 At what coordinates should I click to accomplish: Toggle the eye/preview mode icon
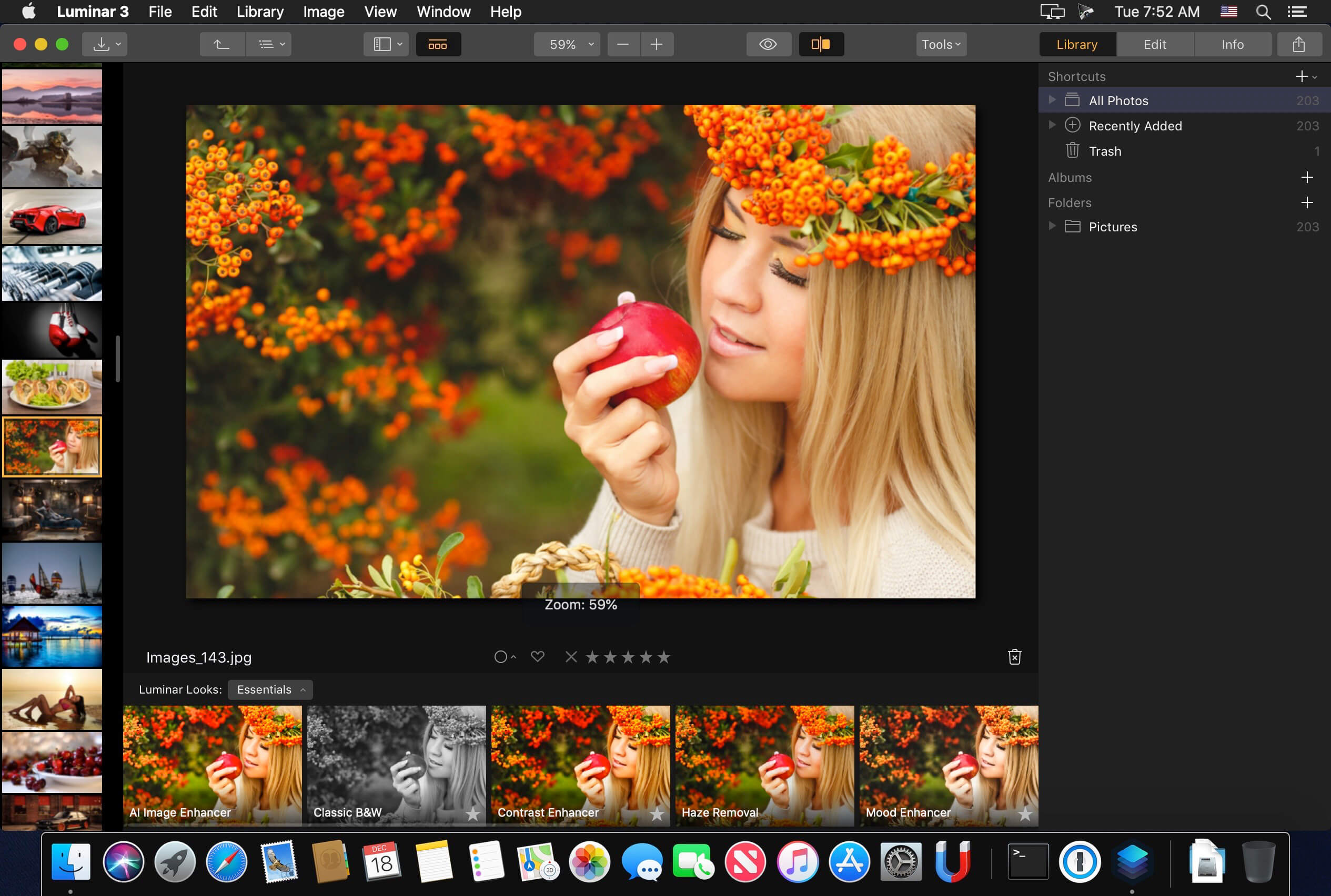point(769,44)
